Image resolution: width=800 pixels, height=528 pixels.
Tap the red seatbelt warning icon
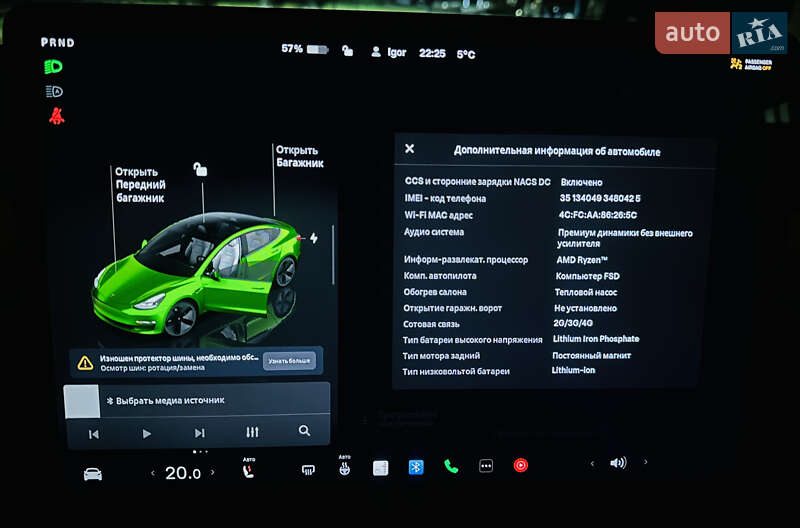pos(56,116)
